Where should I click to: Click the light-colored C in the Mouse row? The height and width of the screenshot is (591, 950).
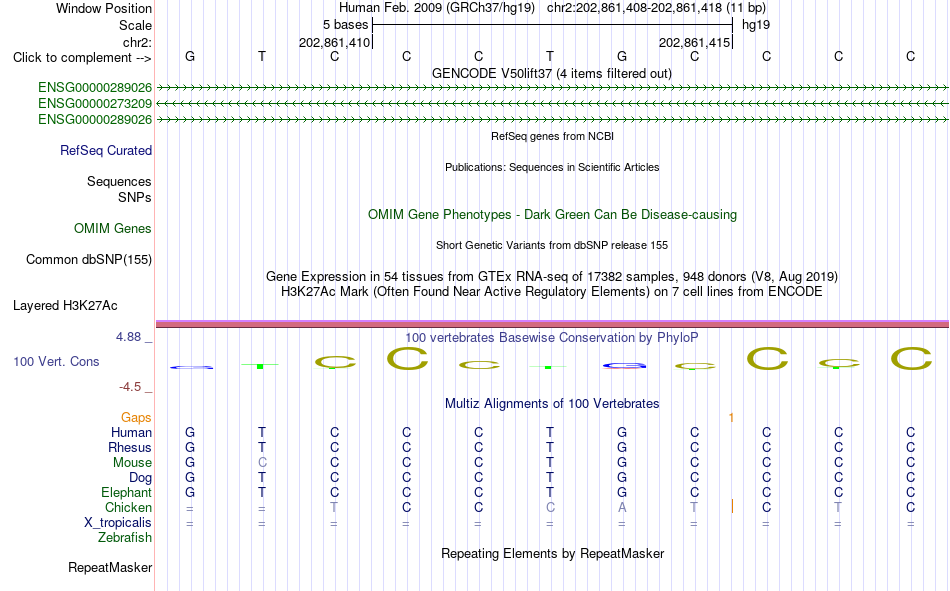pos(262,462)
